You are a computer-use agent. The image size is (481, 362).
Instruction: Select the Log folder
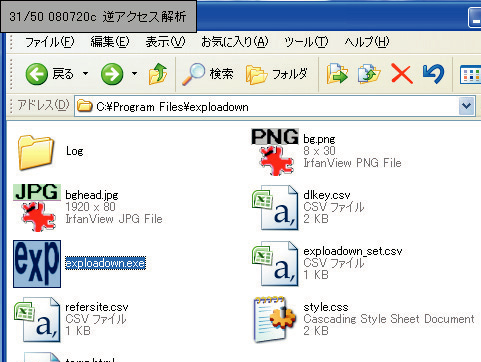tap(36, 152)
